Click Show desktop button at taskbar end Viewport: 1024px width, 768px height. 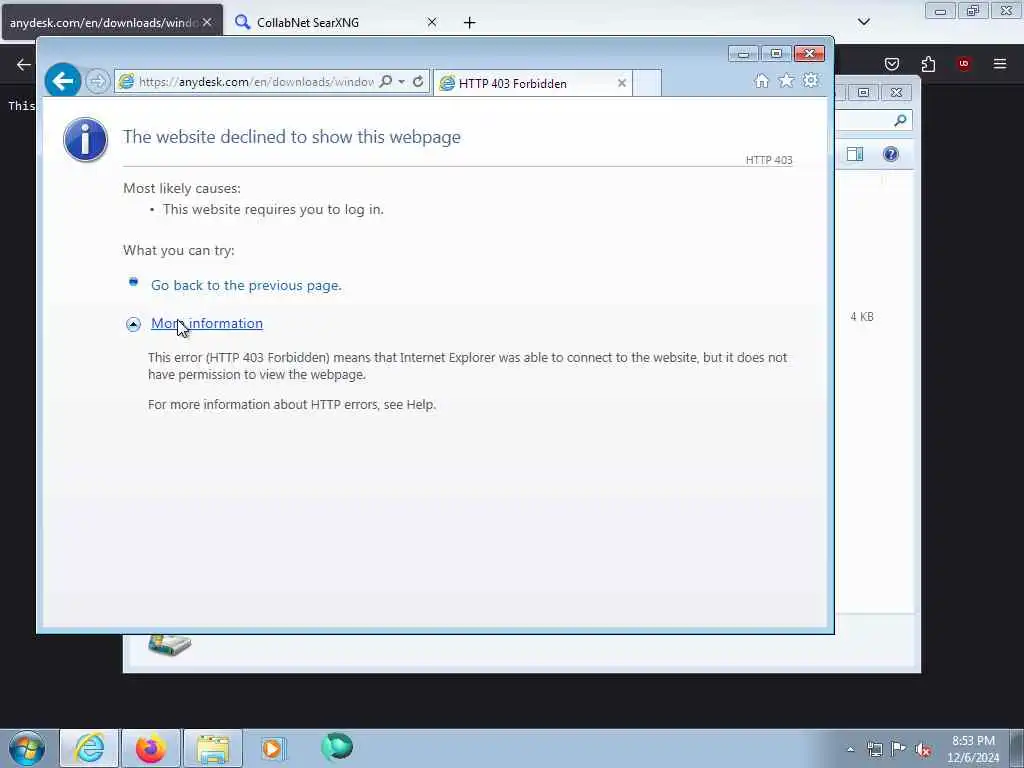pos(1017,748)
